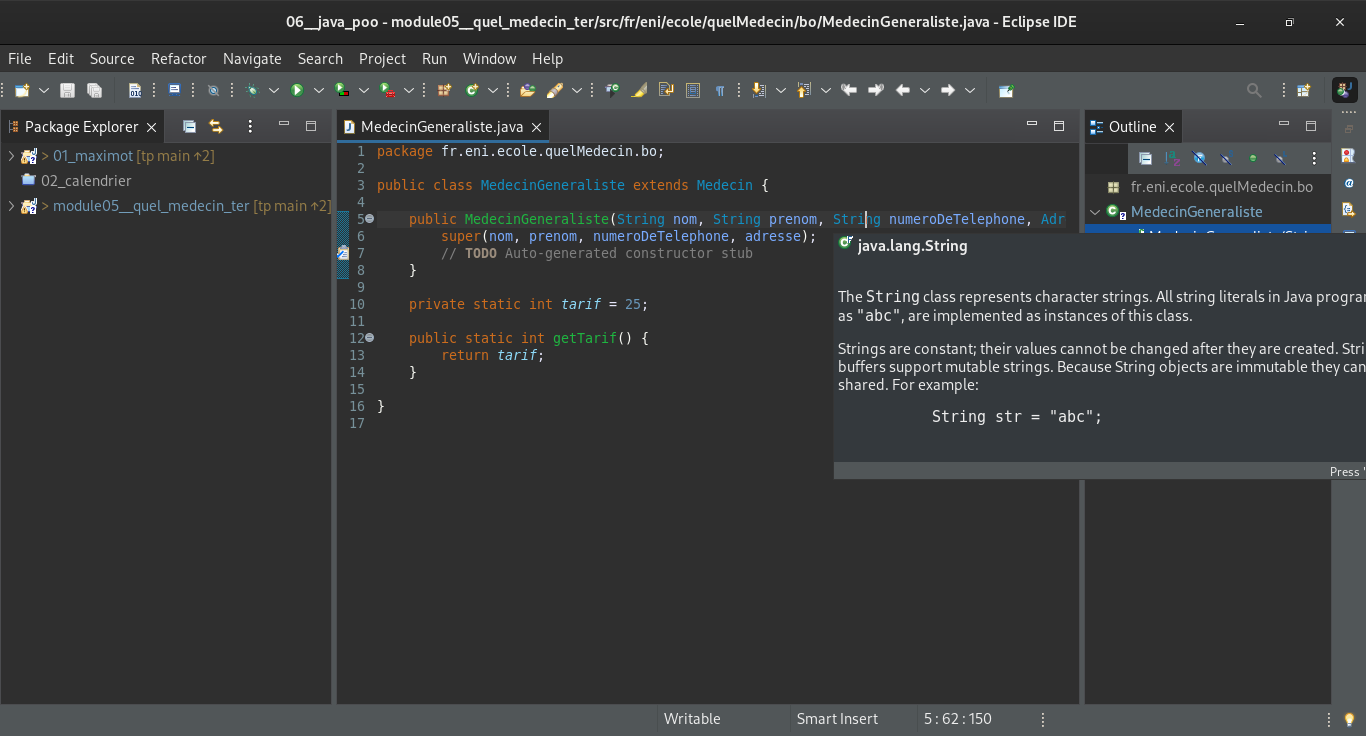Screen dimensions: 1366x736
Task: Collapse the constructor fold marker on line 5
Action: pos(369,219)
